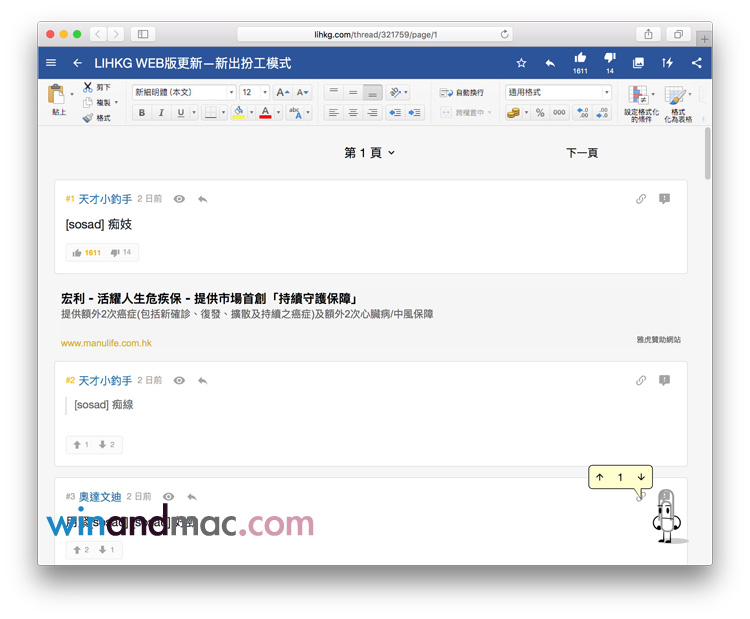
Task: Open the www.manulife.com.hk ad link
Action: click(106, 343)
